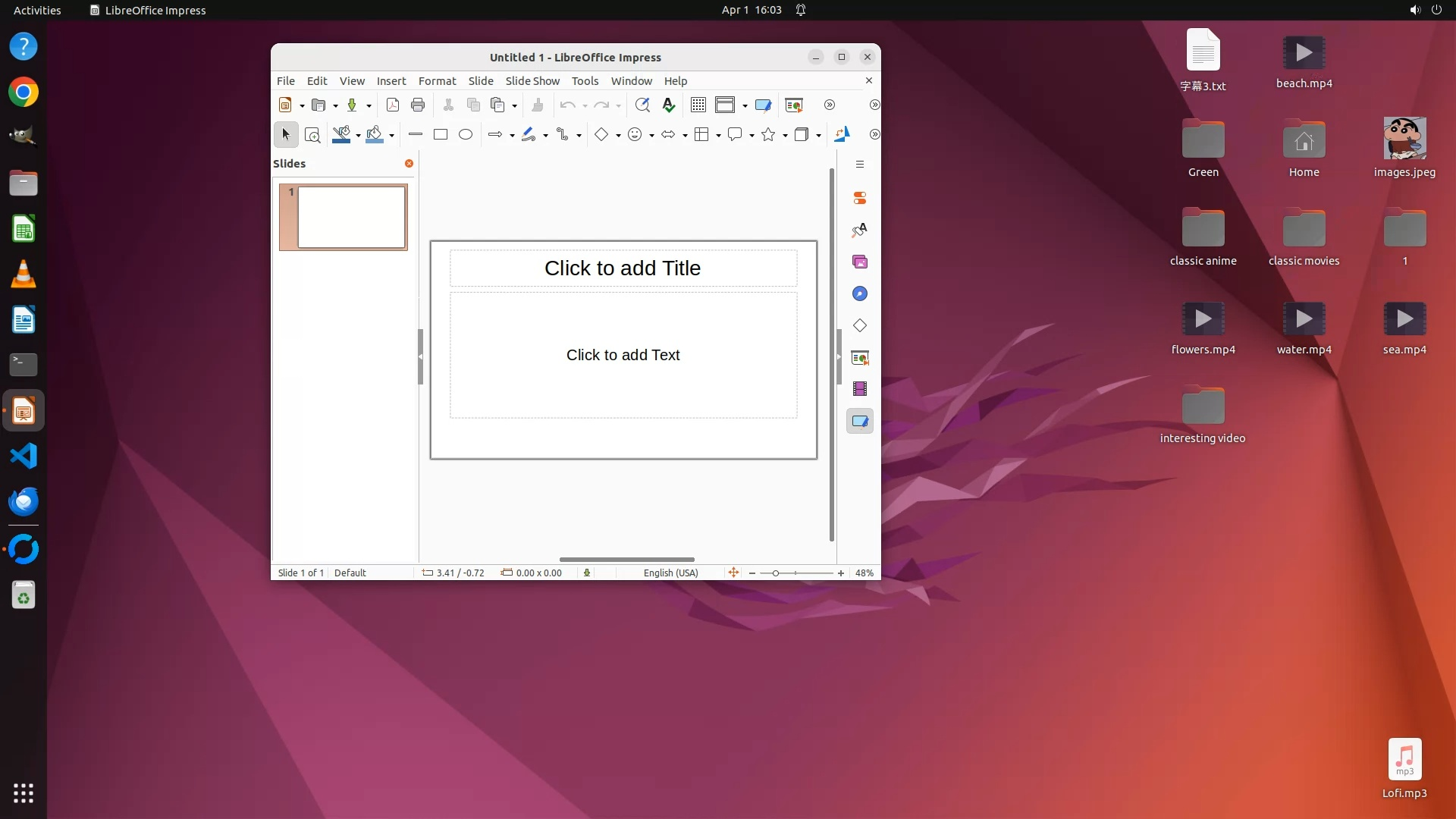Open the Paste options dropdown arrow
This screenshot has height=819, width=1456.
coord(514,106)
